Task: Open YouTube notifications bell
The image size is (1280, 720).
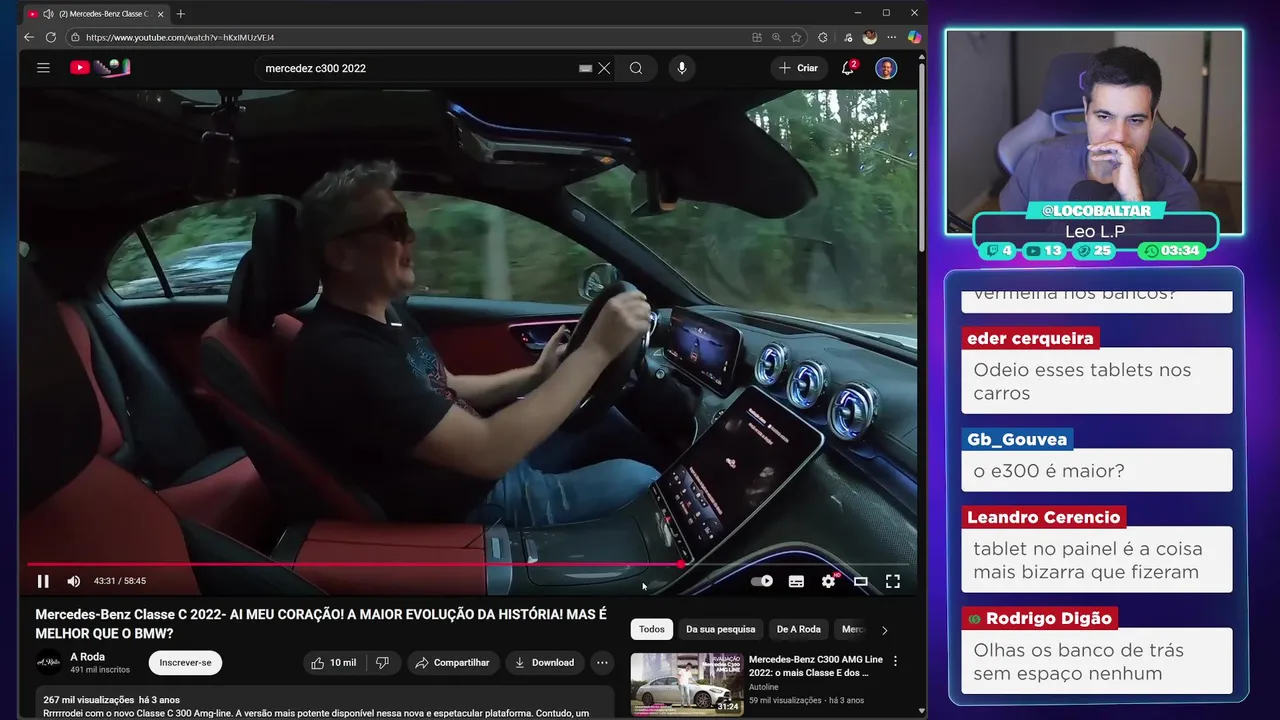Action: click(848, 68)
